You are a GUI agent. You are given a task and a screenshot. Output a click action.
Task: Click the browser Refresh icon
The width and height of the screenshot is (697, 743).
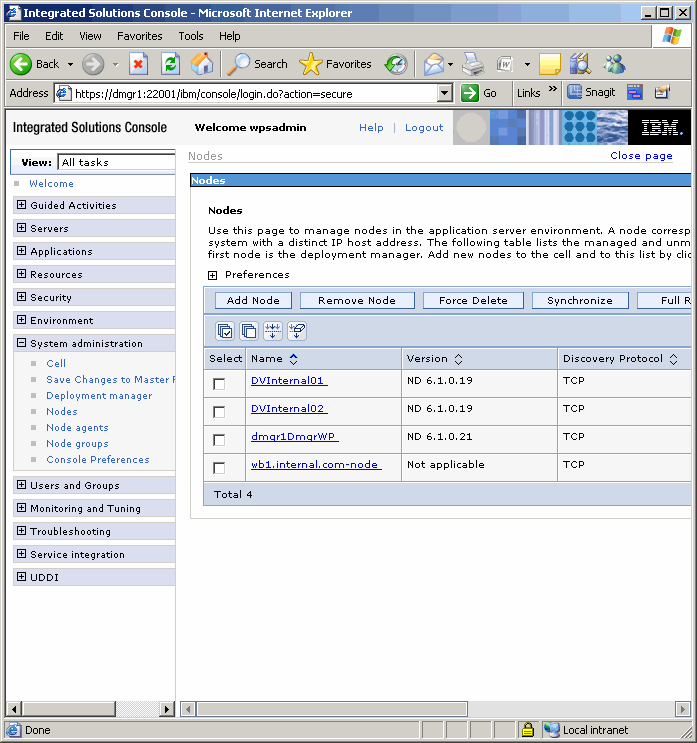pos(171,64)
